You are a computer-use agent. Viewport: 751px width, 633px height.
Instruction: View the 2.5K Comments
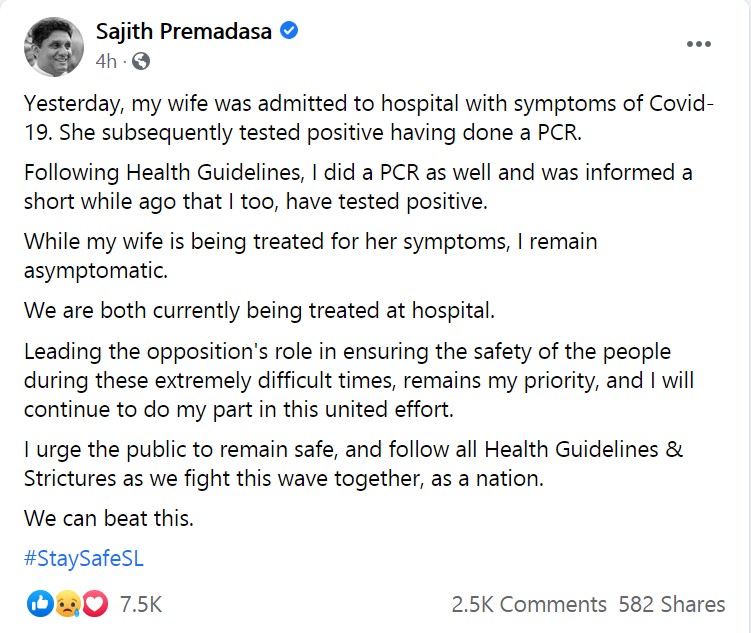pyautogui.click(x=529, y=604)
